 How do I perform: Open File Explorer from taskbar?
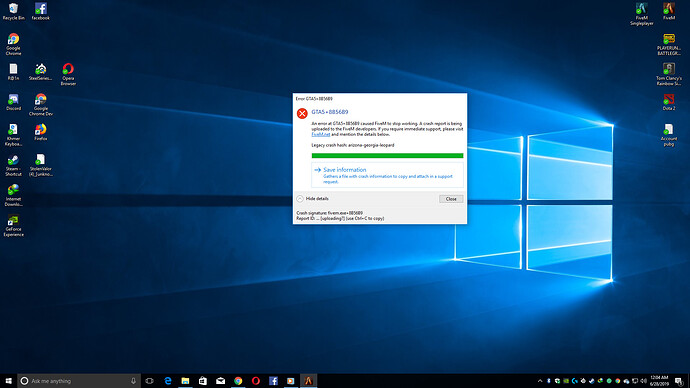(185, 381)
